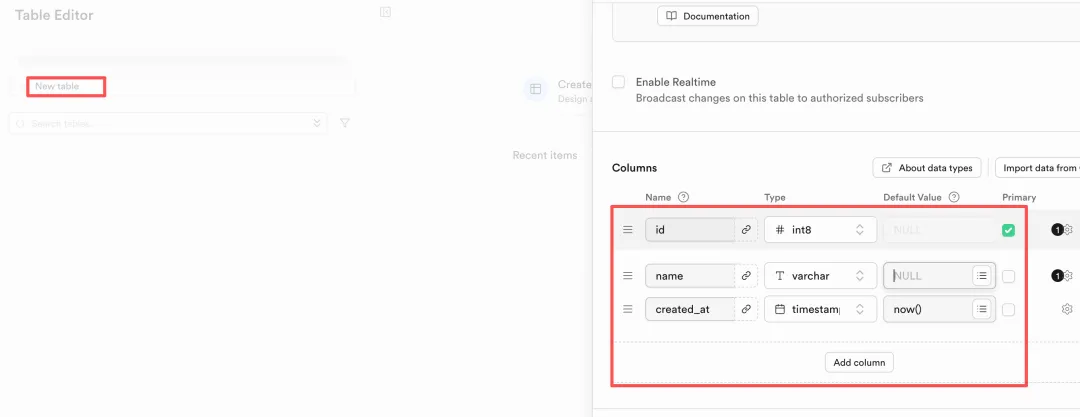Open settings gear for the name column

[1067, 276]
